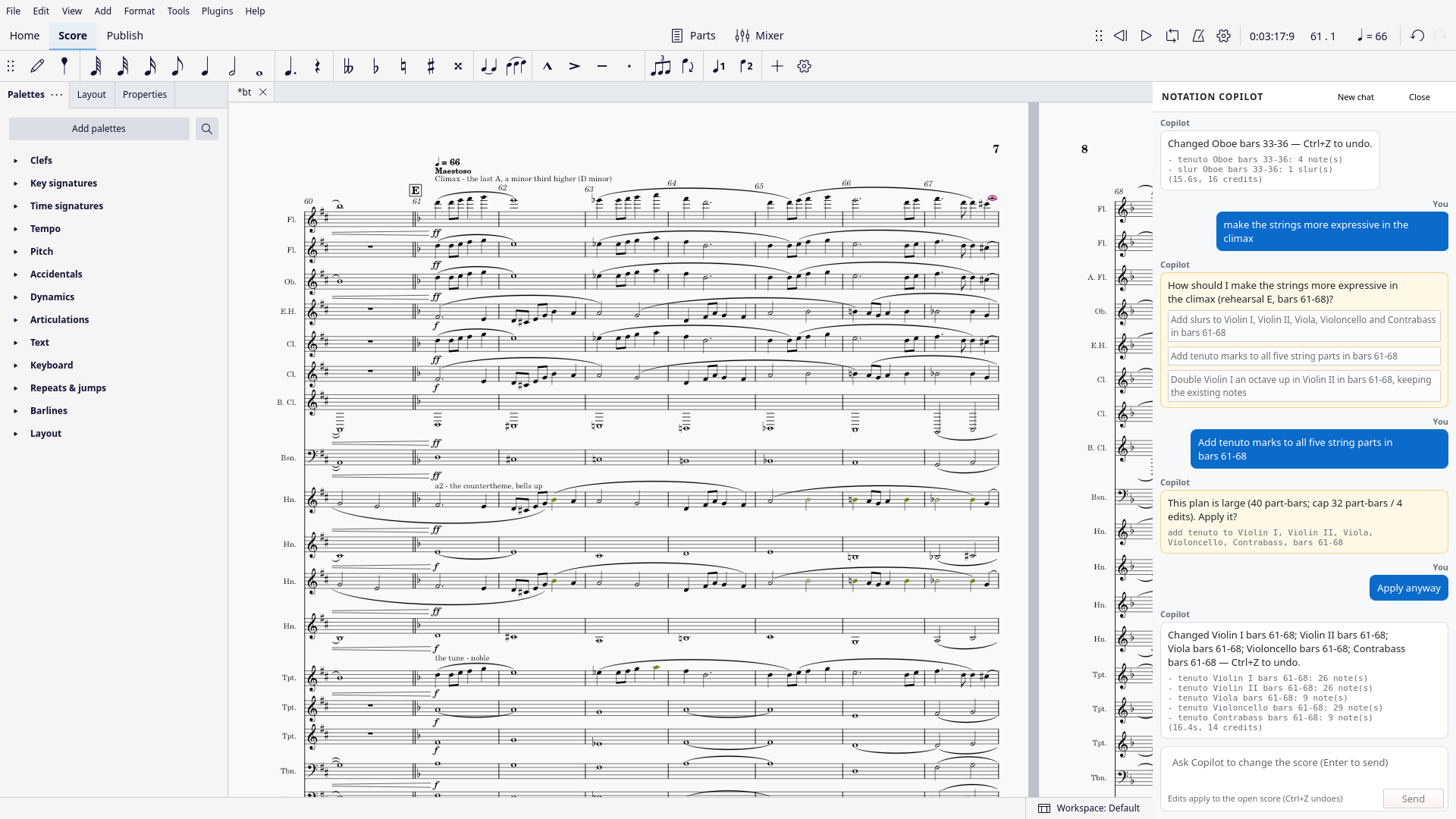1456x819 pixels.
Task: Open playback settings gear
Action: click(x=1224, y=36)
